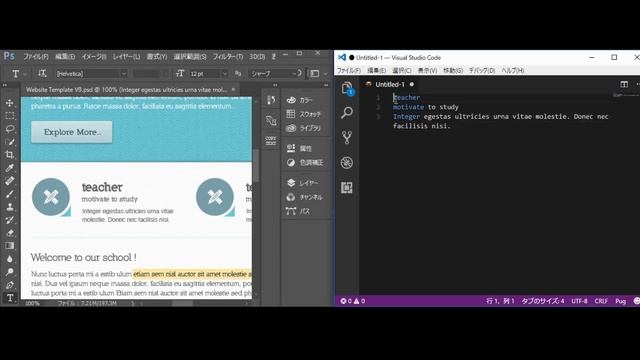Select the Brush tool
The image size is (640, 360).
(x=10, y=194)
